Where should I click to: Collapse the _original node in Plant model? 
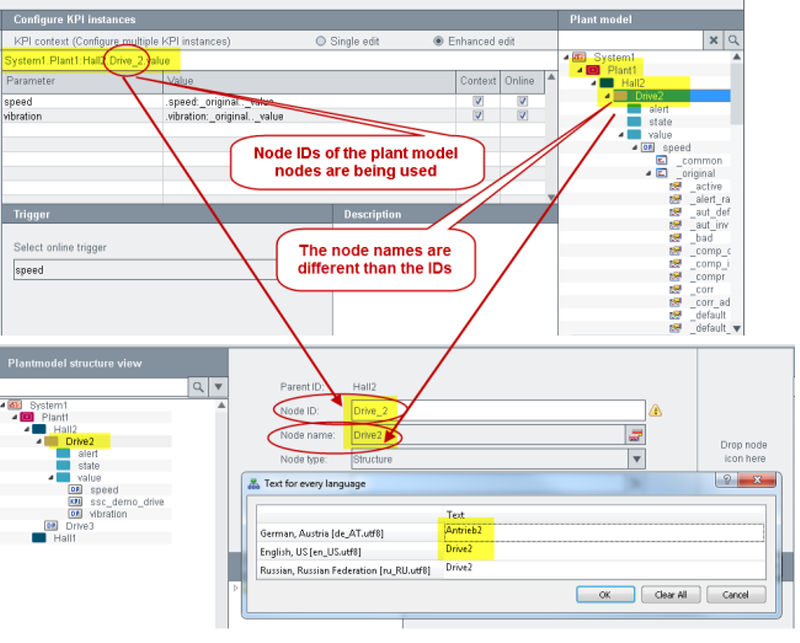pos(648,174)
